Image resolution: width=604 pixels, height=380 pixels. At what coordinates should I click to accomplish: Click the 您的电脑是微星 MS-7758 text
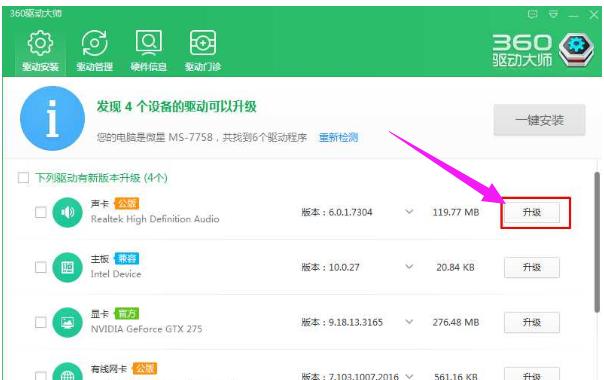point(154,137)
